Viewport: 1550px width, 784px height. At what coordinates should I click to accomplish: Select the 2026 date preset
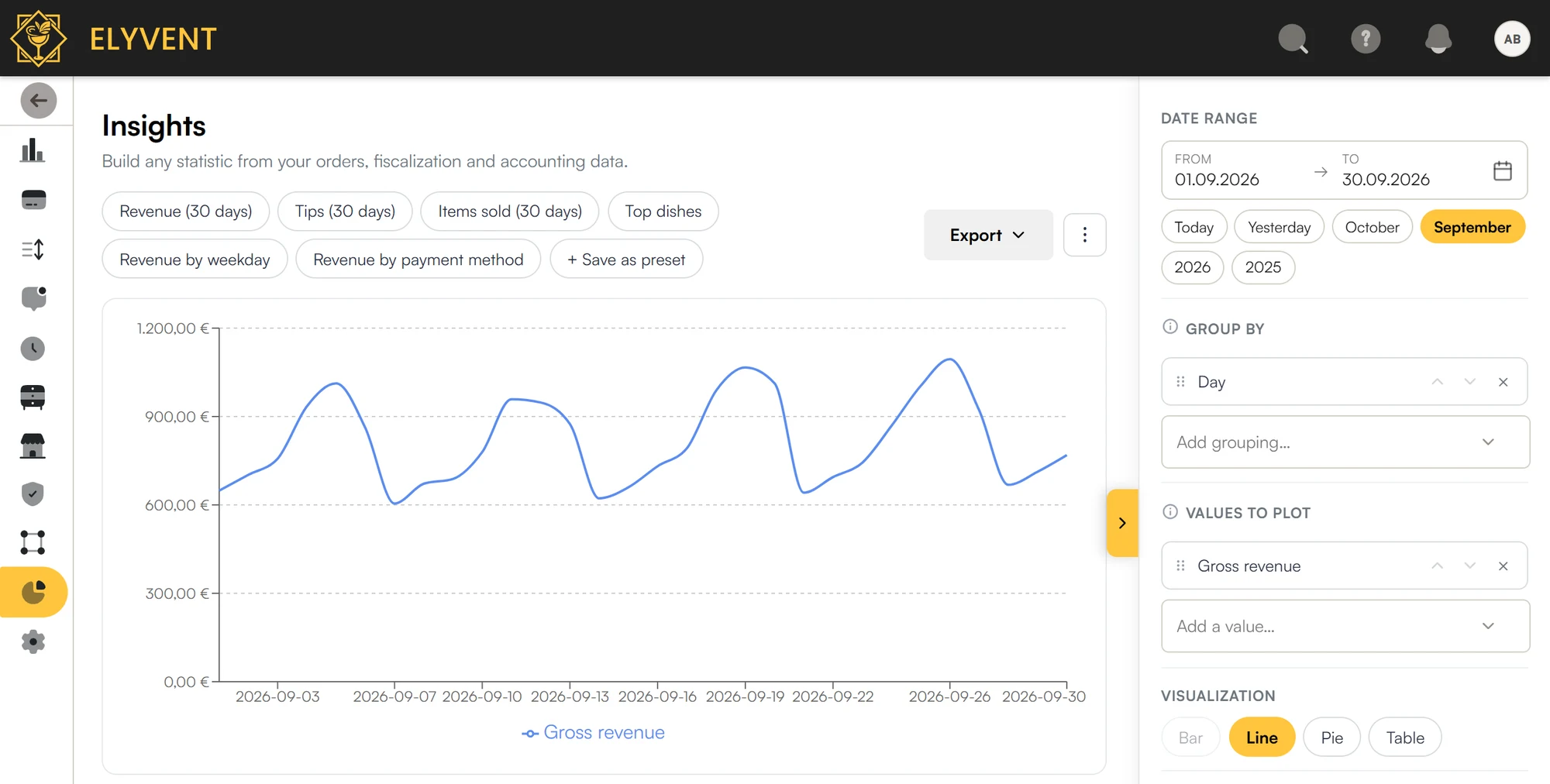tap(1192, 267)
